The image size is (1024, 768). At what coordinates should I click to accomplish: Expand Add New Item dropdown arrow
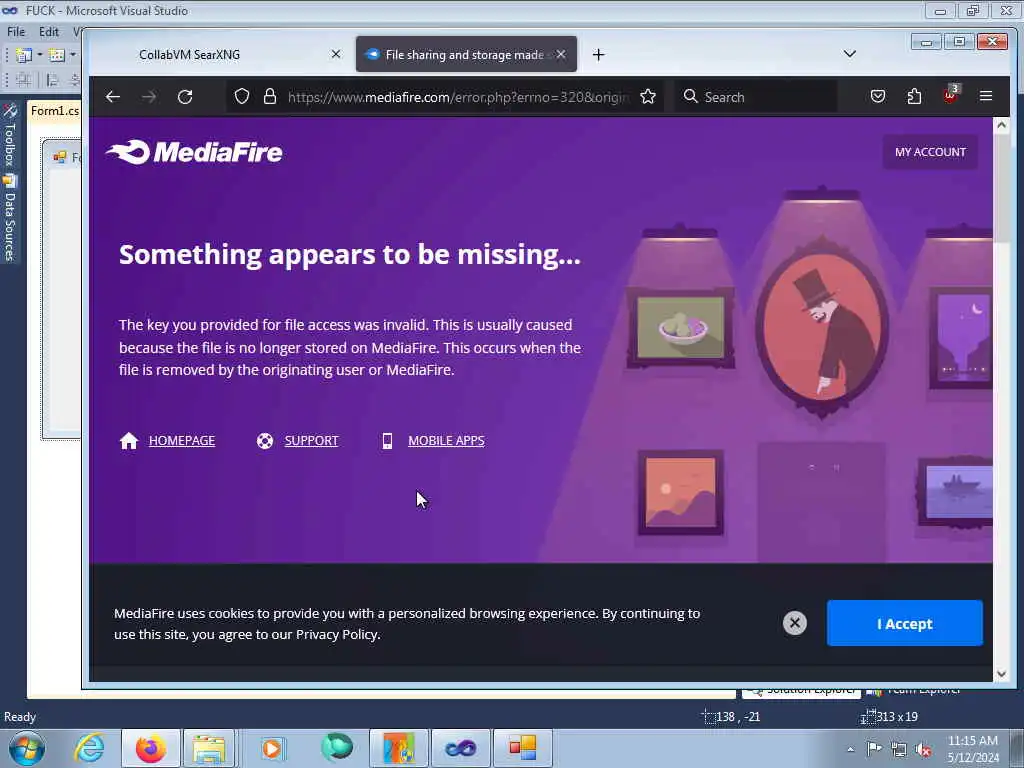pyautogui.click(x=72, y=56)
